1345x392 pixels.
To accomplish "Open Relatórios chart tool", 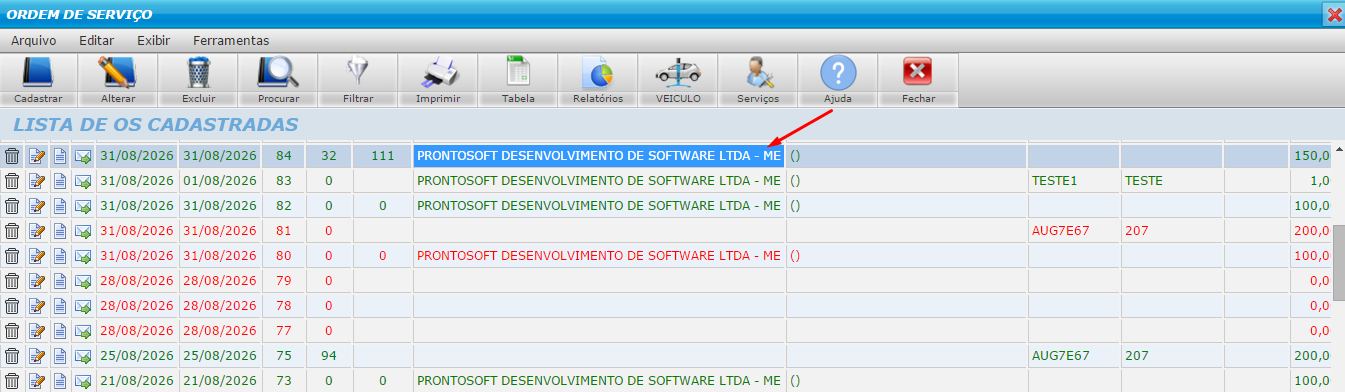I will click(x=598, y=80).
